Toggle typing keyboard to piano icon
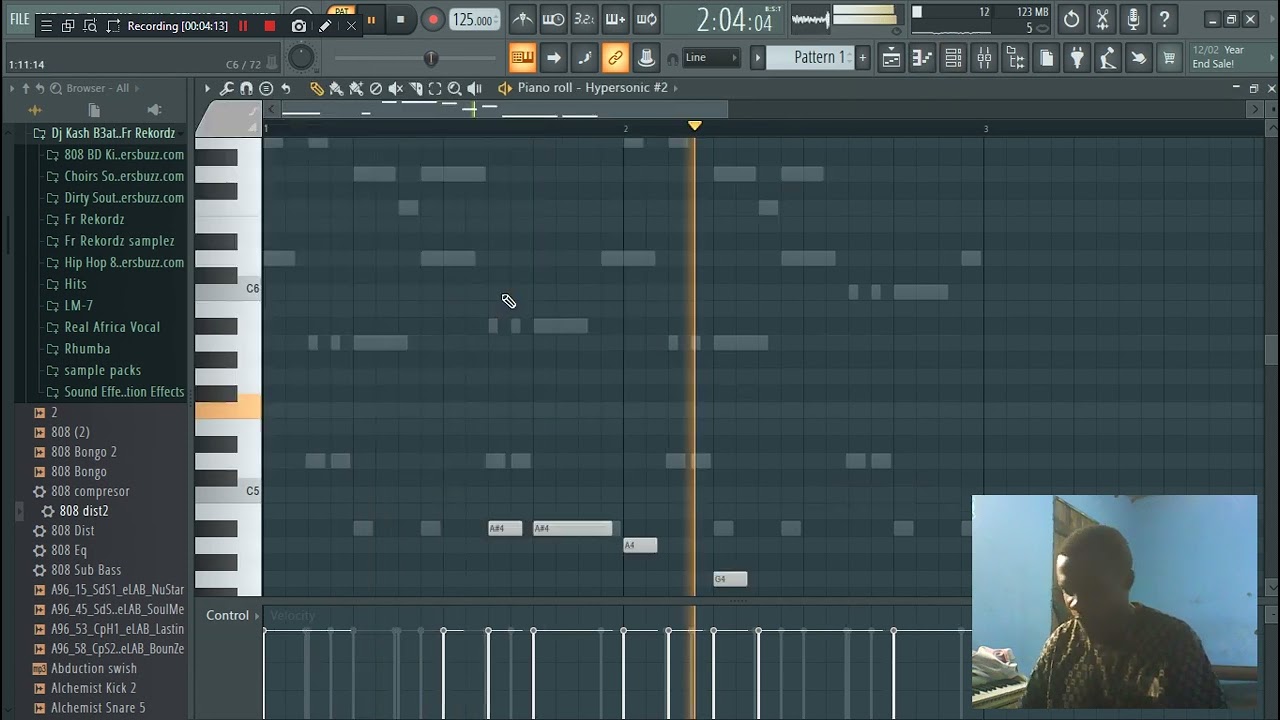The width and height of the screenshot is (1280, 720). coord(522,58)
